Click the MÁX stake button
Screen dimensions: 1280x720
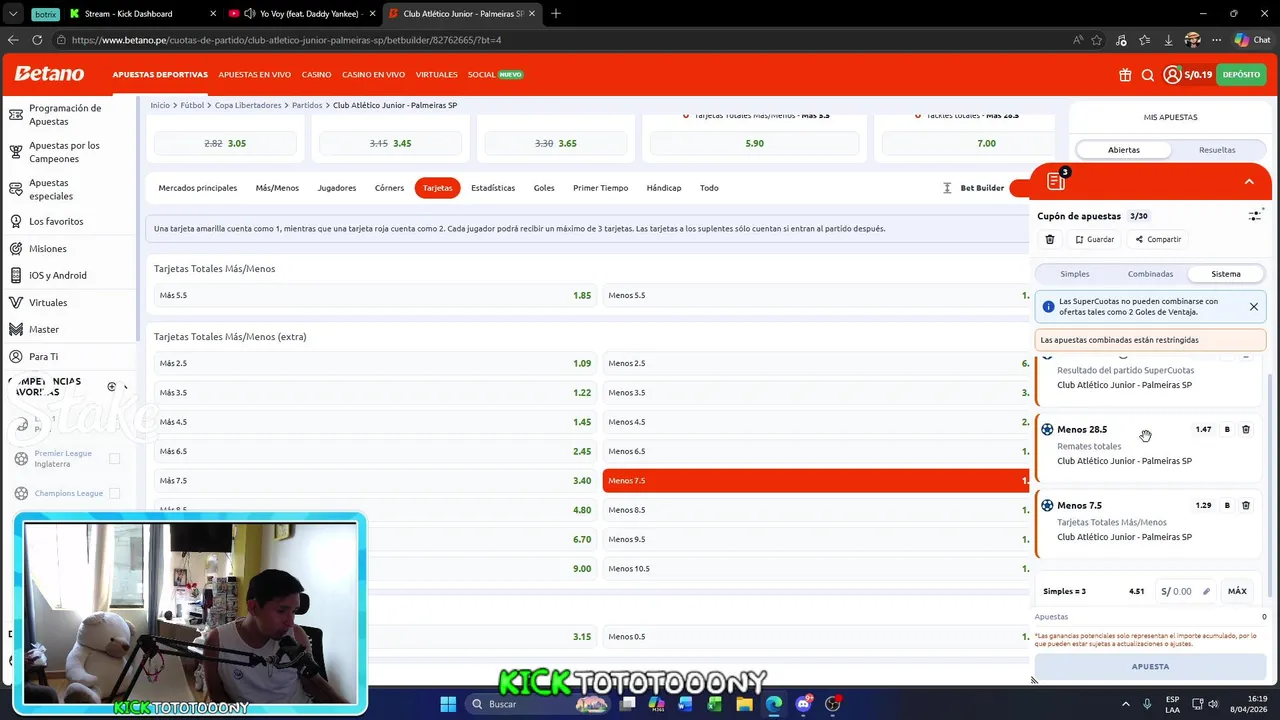click(1237, 591)
